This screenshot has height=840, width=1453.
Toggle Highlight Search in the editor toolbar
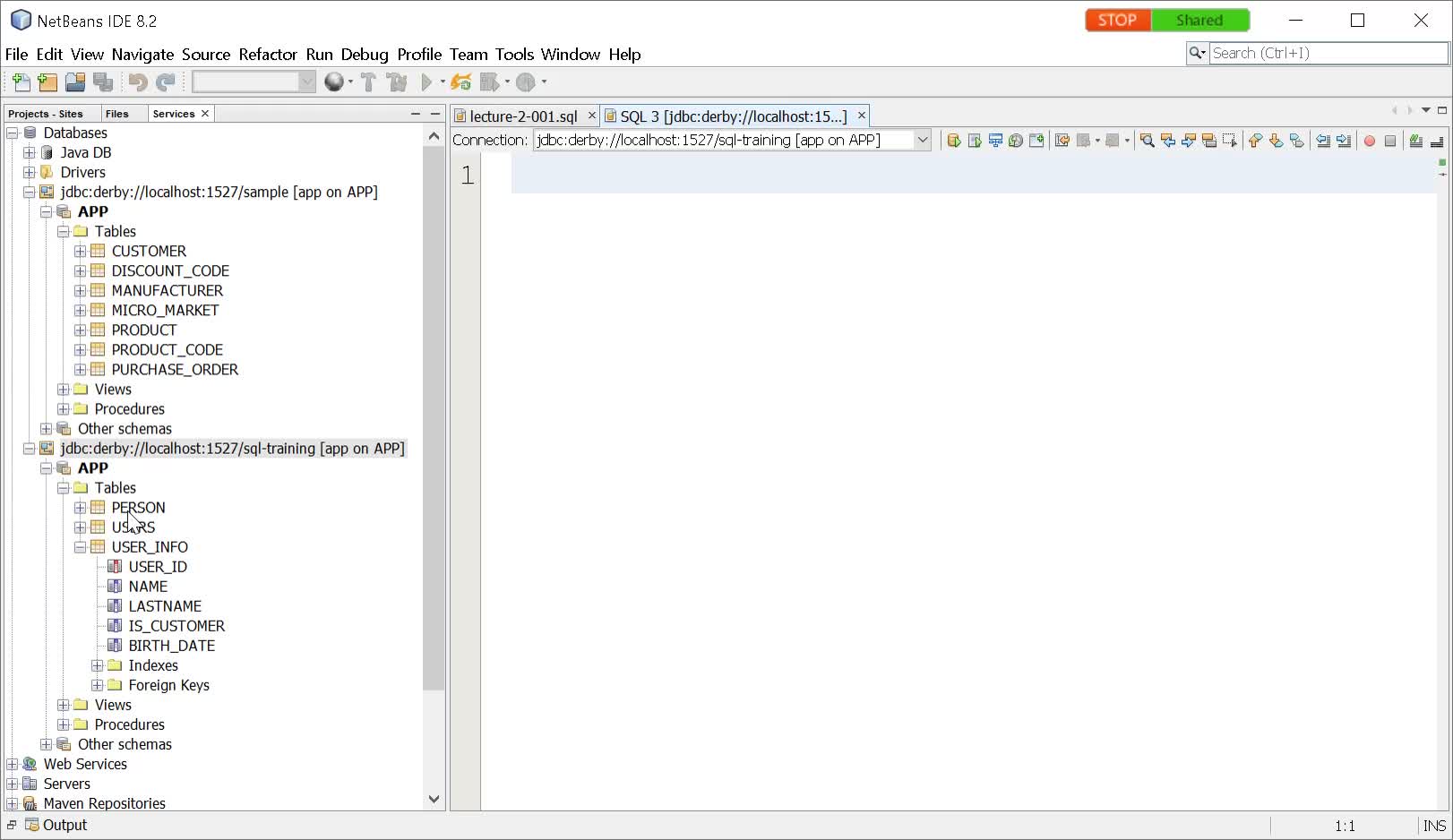click(1209, 141)
